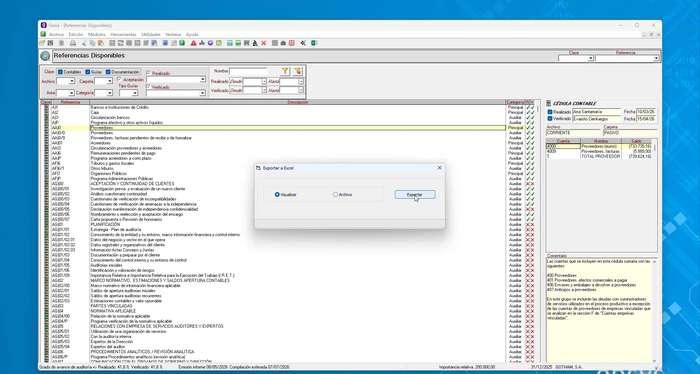Click the yellow funnel filter icon
Viewport: 700px width, 374px height.
(x=285, y=71)
